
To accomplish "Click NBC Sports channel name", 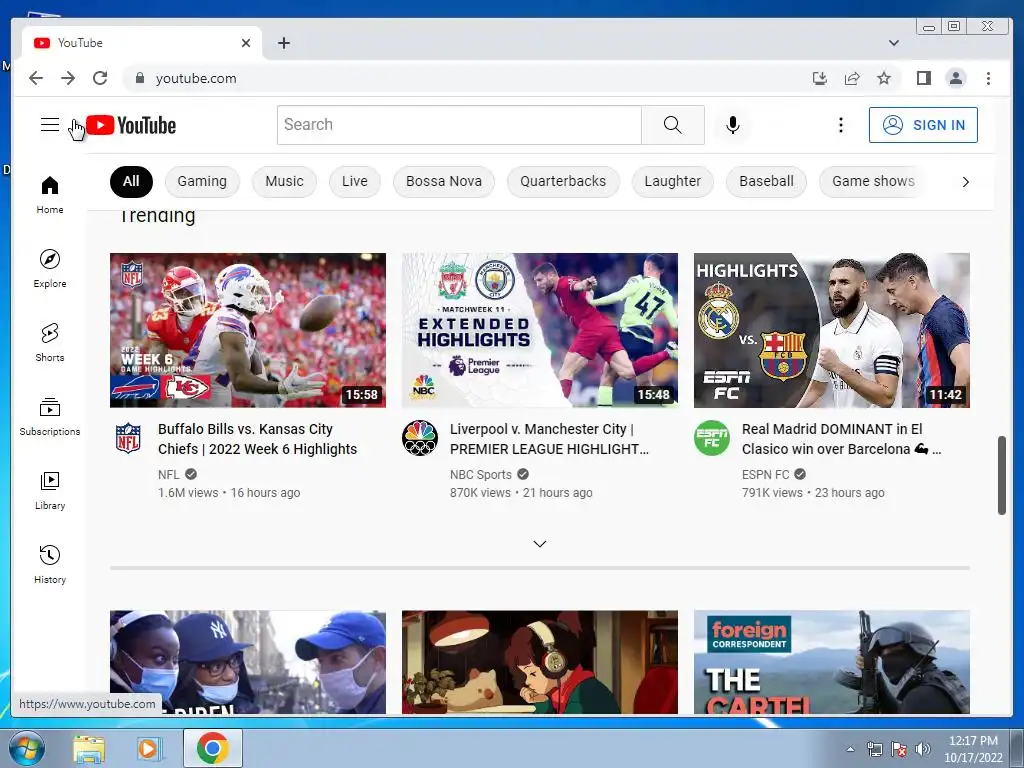I will pos(481,474).
